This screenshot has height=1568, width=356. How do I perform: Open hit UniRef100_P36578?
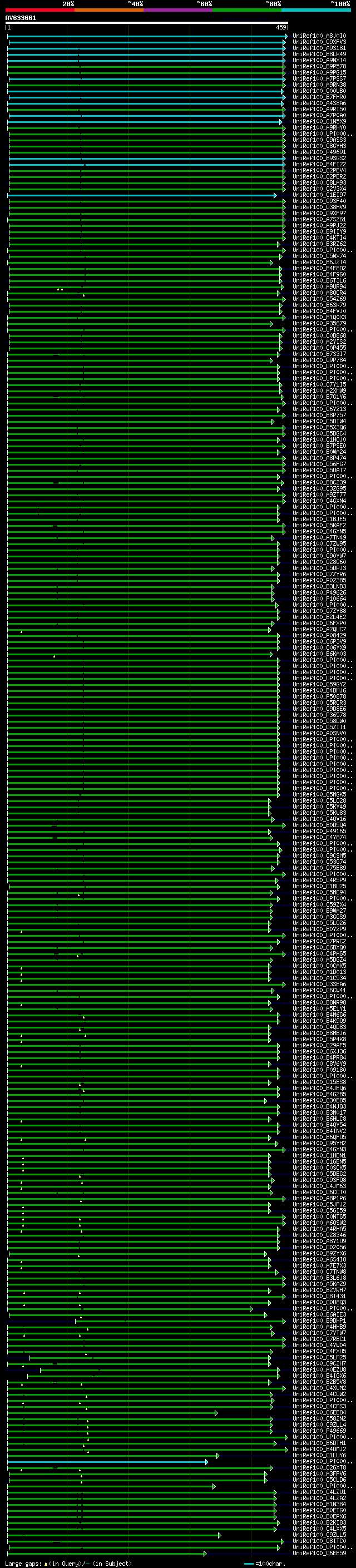point(319,715)
